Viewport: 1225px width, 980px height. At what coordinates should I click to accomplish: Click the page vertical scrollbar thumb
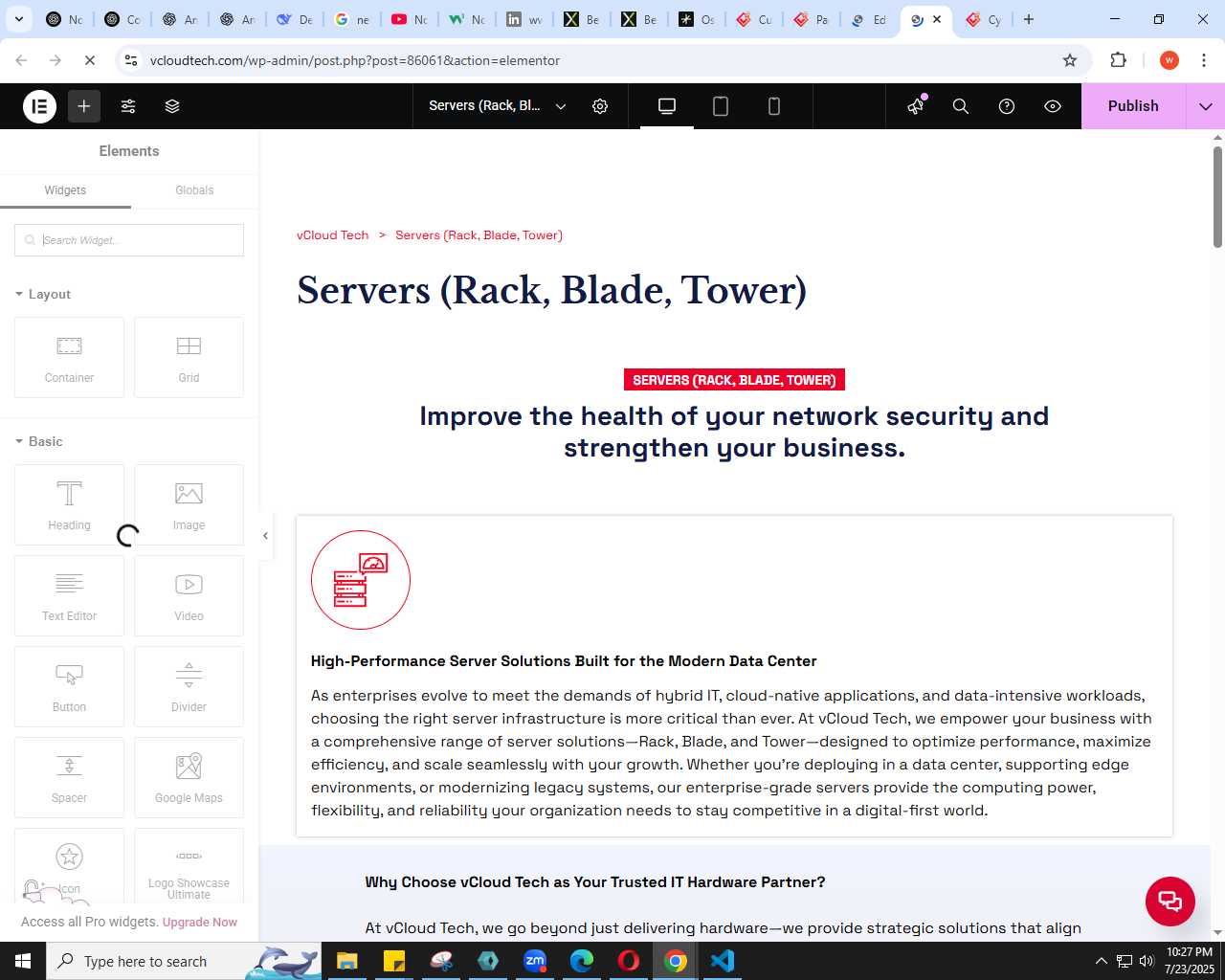(1217, 196)
